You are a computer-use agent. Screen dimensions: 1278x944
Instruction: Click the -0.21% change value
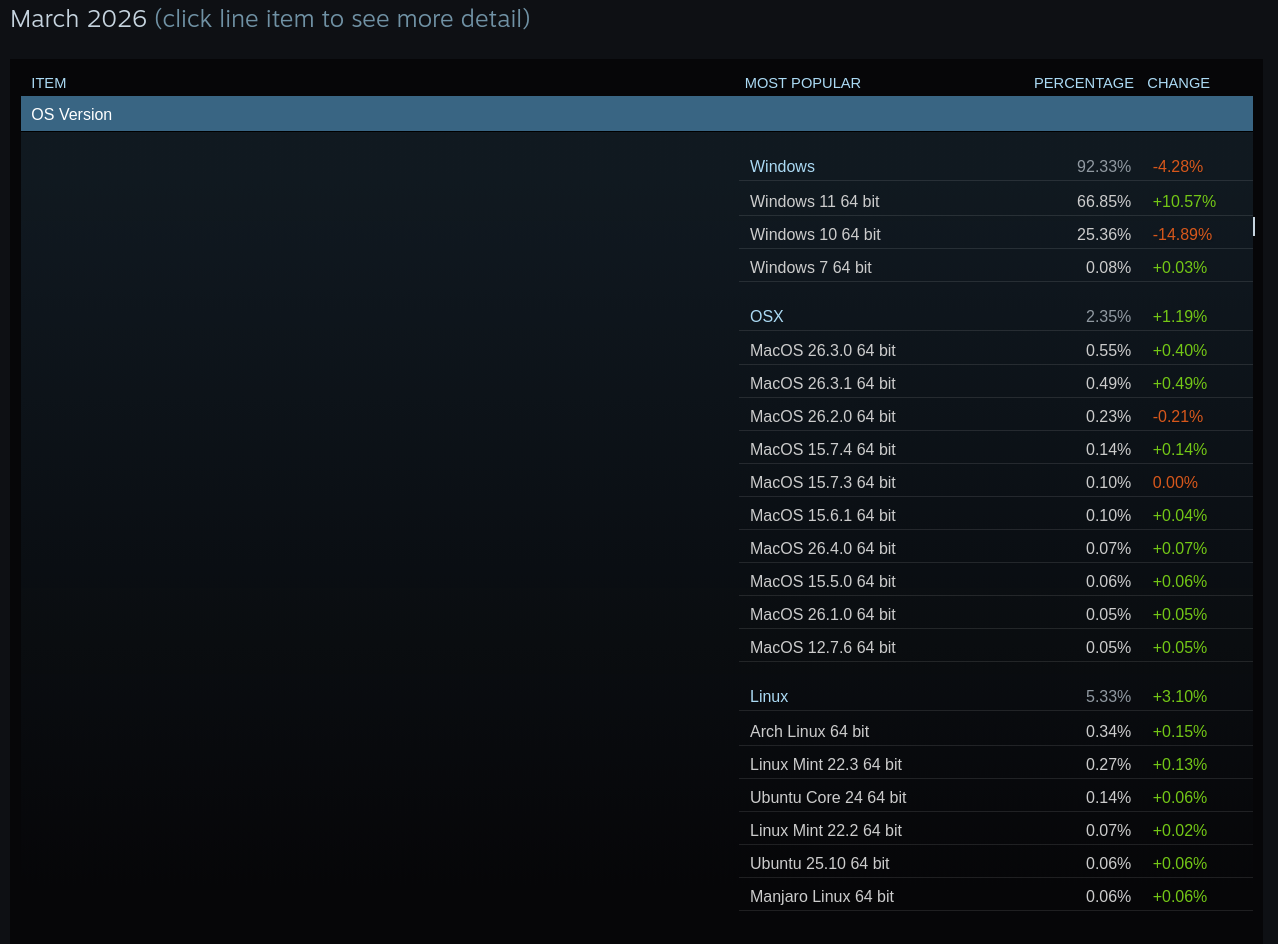(1178, 416)
